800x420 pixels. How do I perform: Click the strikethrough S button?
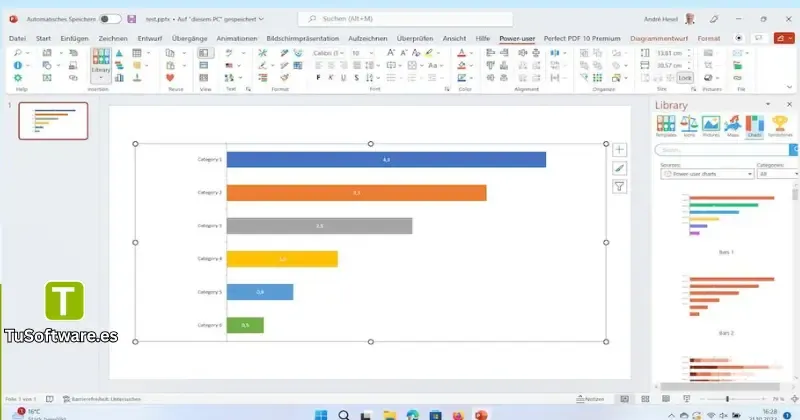point(356,78)
